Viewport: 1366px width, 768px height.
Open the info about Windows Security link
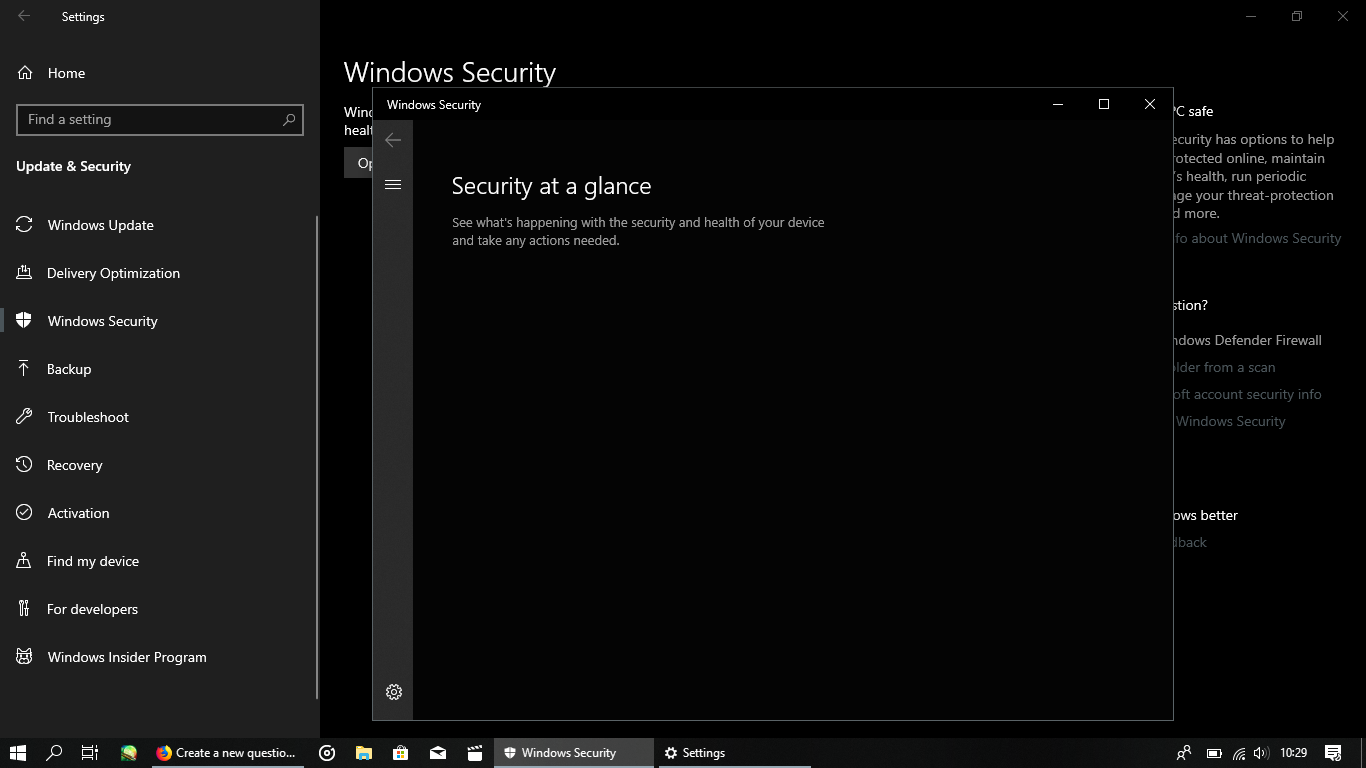1257,238
